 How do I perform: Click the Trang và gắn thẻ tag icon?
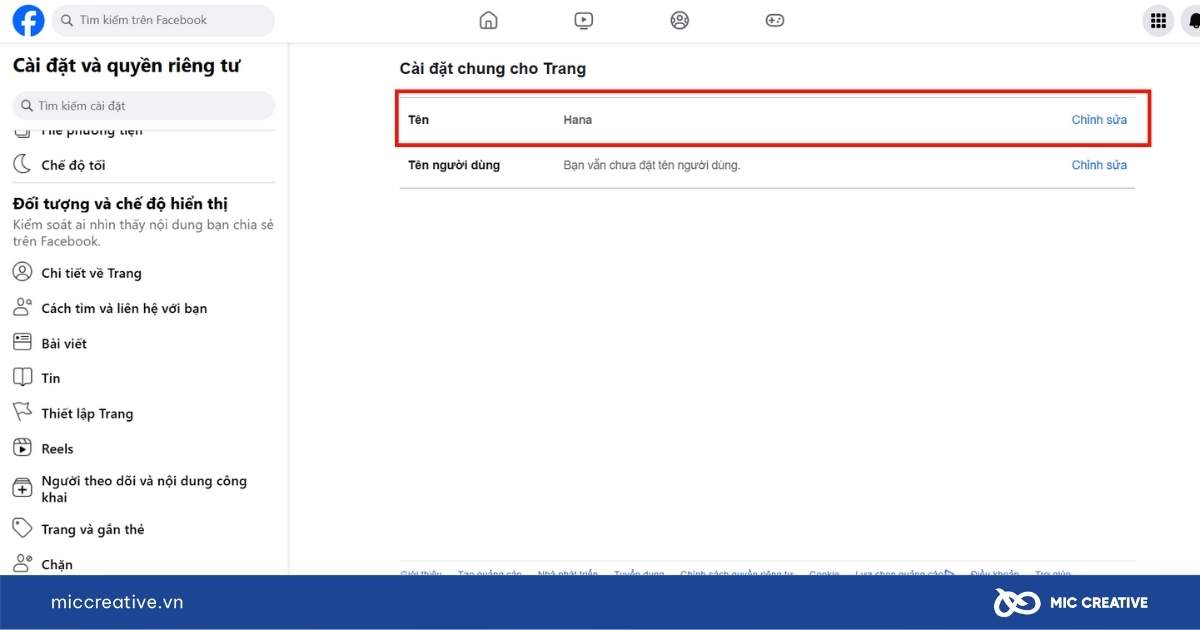(x=22, y=528)
